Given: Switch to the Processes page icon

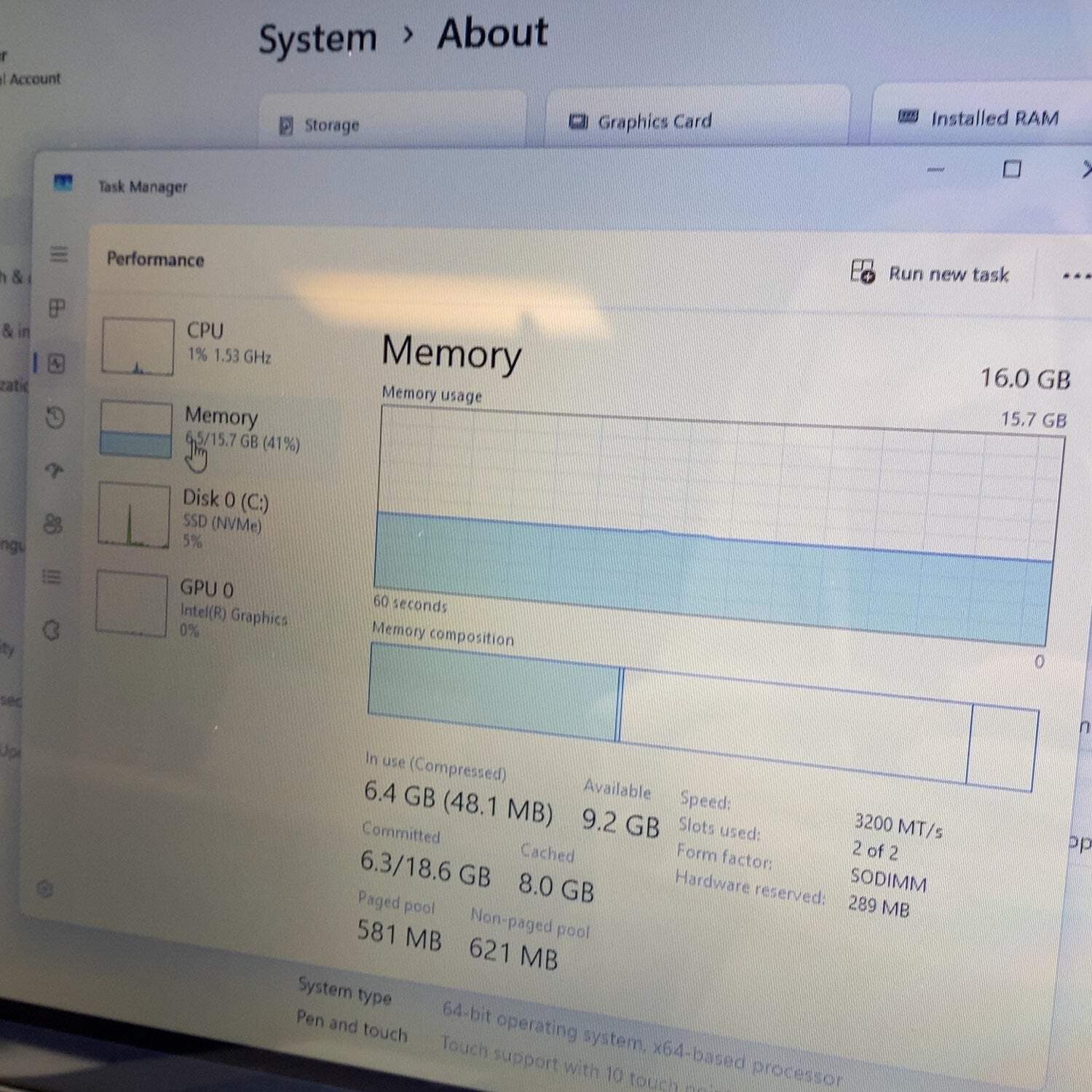Looking at the screenshot, I should point(58,308).
